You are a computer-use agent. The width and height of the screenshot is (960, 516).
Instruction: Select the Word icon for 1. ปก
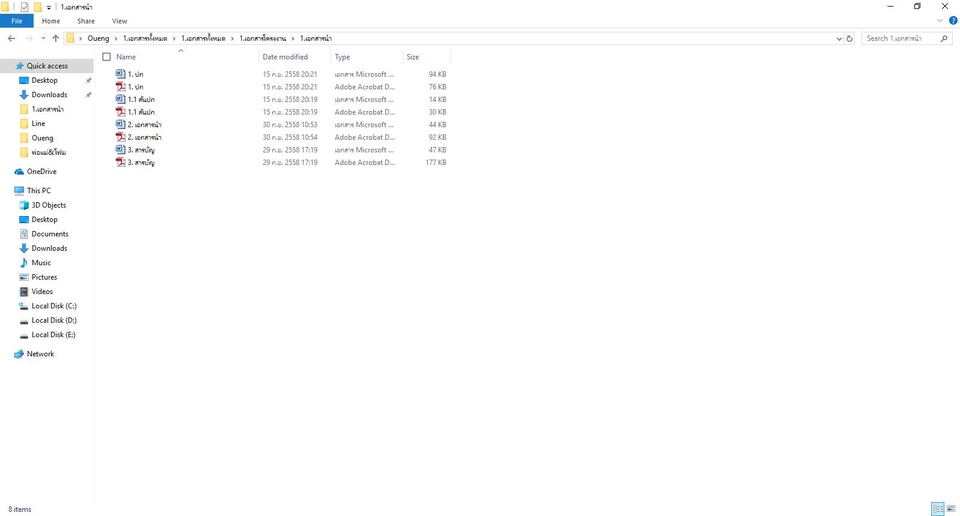121,74
